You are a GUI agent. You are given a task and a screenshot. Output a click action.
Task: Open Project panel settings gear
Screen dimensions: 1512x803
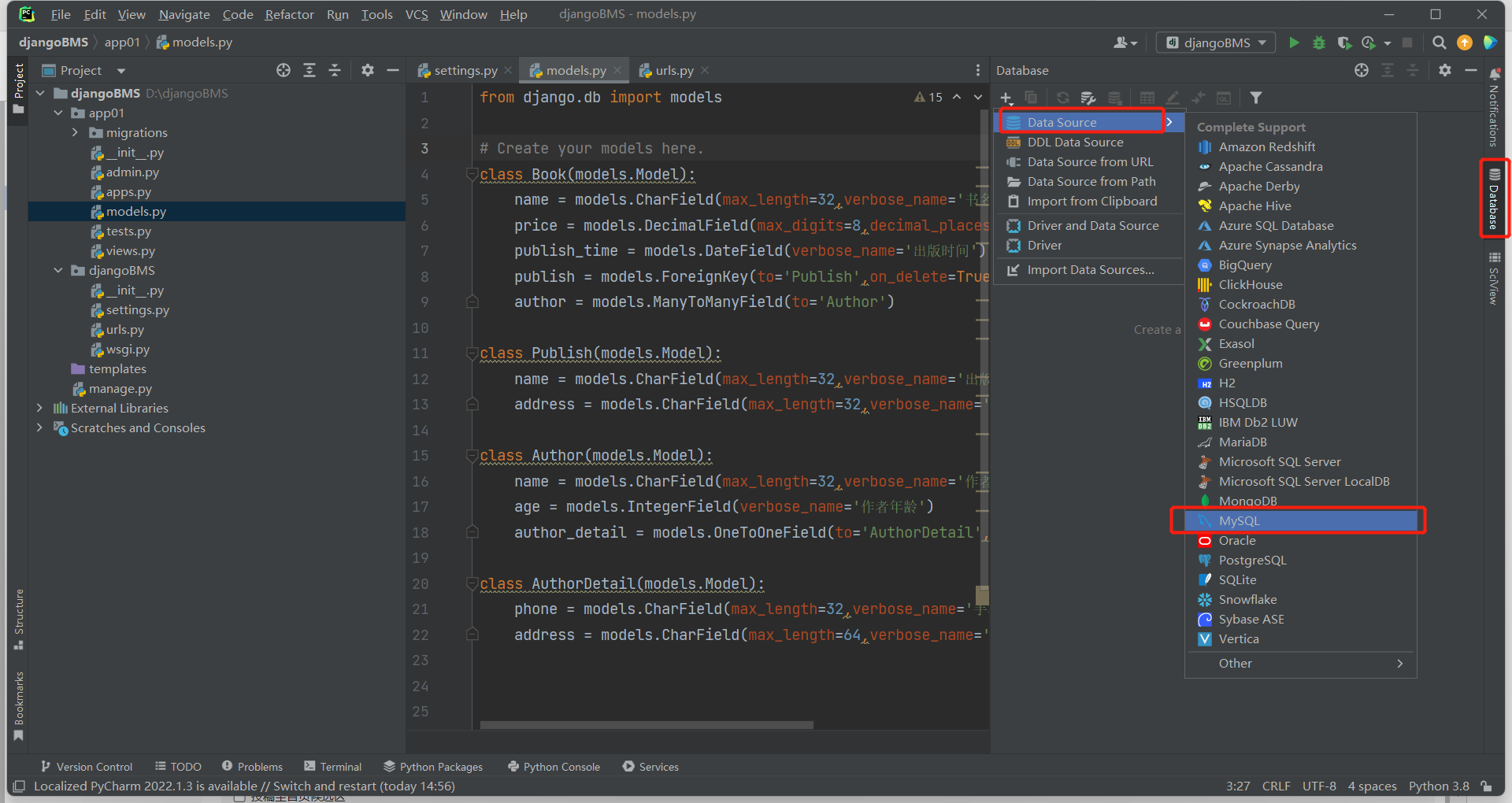pyautogui.click(x=368, y=70)
